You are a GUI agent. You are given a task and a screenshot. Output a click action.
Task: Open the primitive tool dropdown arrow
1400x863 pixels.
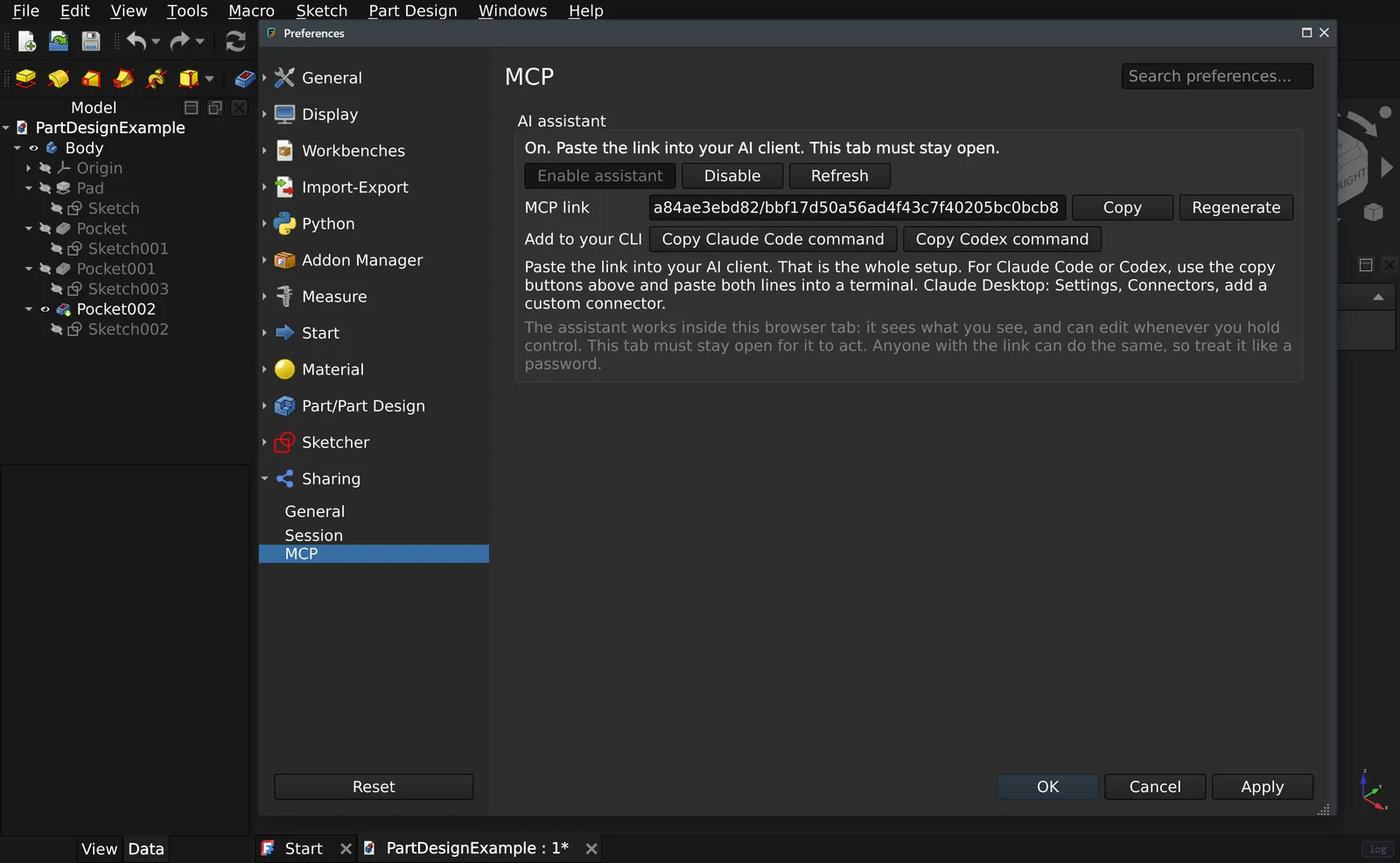(209, 79)
